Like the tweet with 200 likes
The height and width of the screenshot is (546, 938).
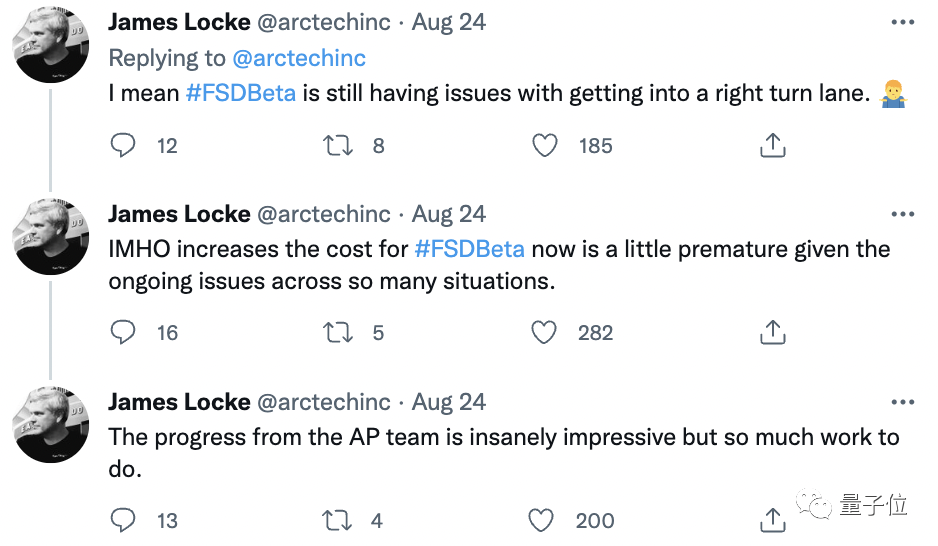click(541, 520)
